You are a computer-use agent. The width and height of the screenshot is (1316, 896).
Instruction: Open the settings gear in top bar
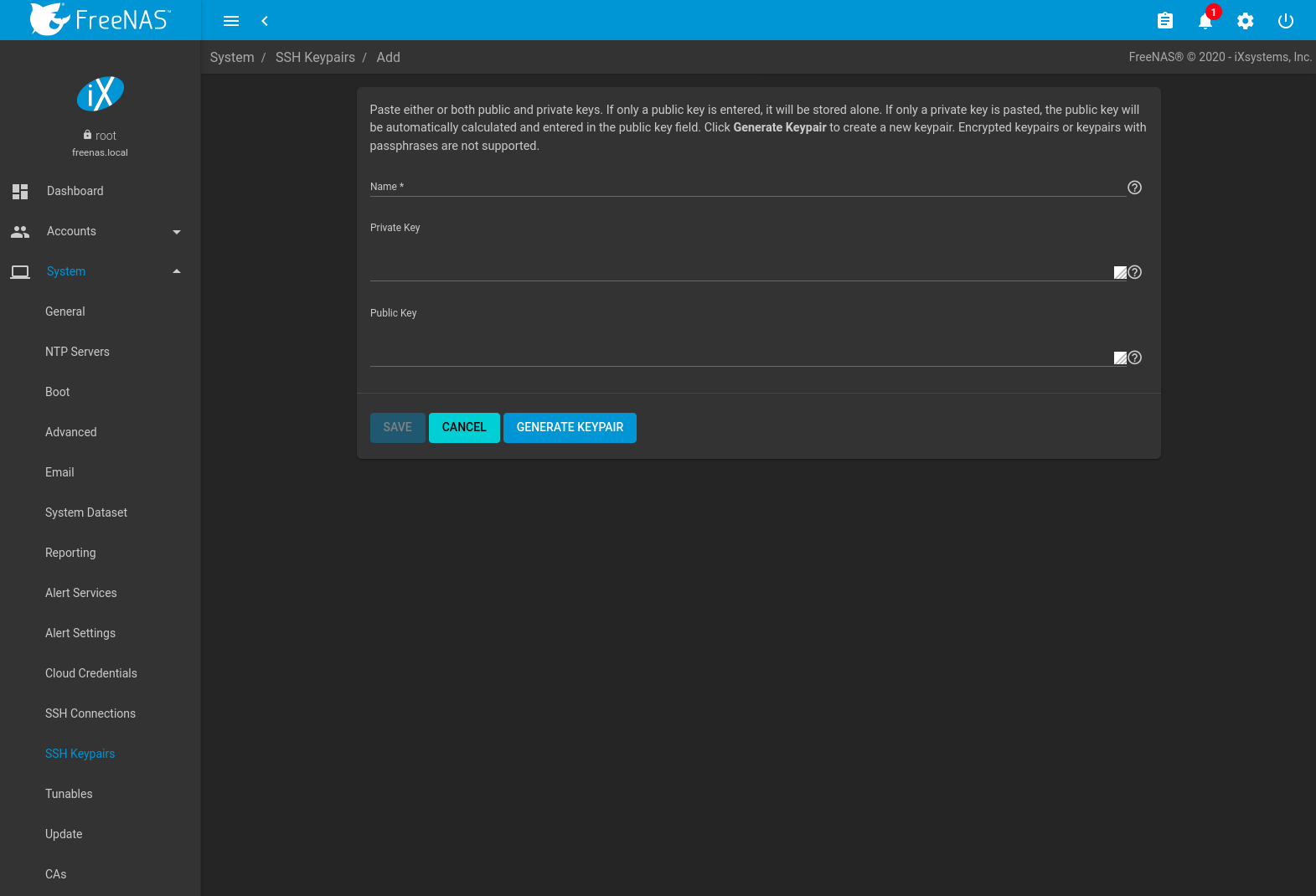click(1246, 21)
